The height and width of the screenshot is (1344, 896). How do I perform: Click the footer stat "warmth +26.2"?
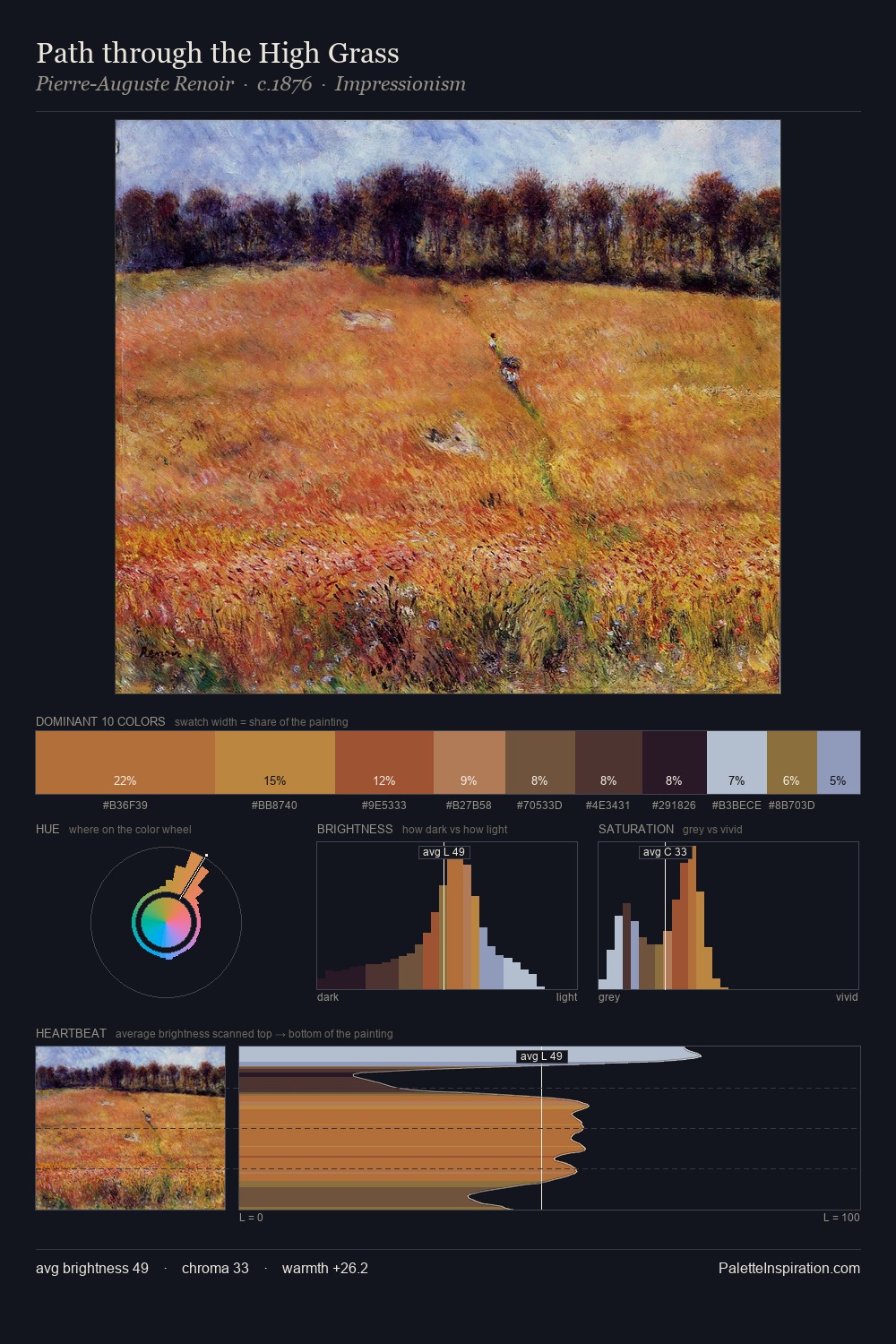[x=325, y=1268]
